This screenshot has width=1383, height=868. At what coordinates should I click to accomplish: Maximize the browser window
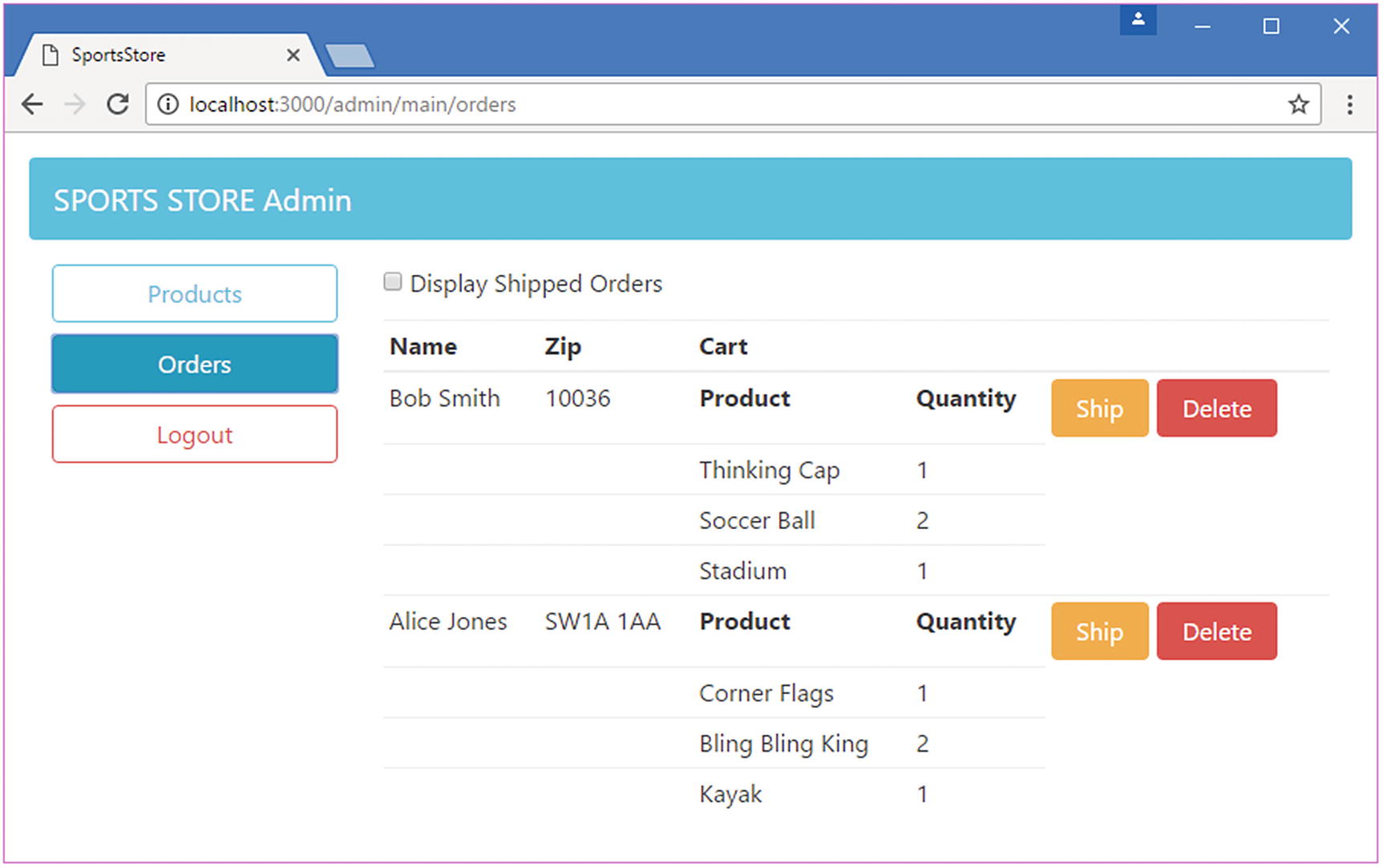click(1271, 26)
